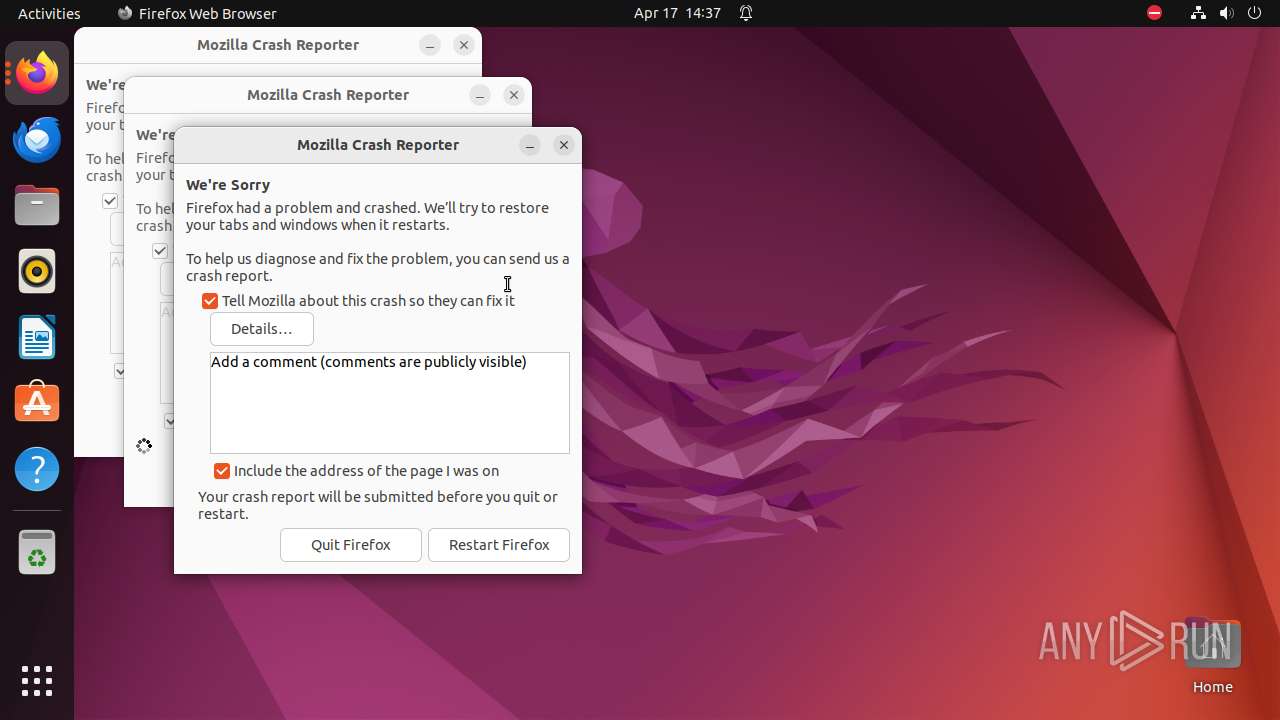Minimize the front Crash Reporter window
1280x720 pixels.
tap(530, 145)
